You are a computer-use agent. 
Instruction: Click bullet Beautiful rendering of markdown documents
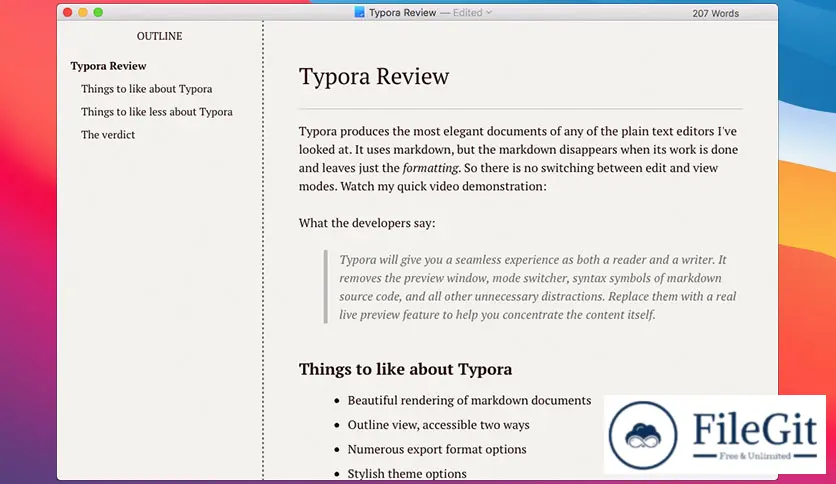coord(469,400)
